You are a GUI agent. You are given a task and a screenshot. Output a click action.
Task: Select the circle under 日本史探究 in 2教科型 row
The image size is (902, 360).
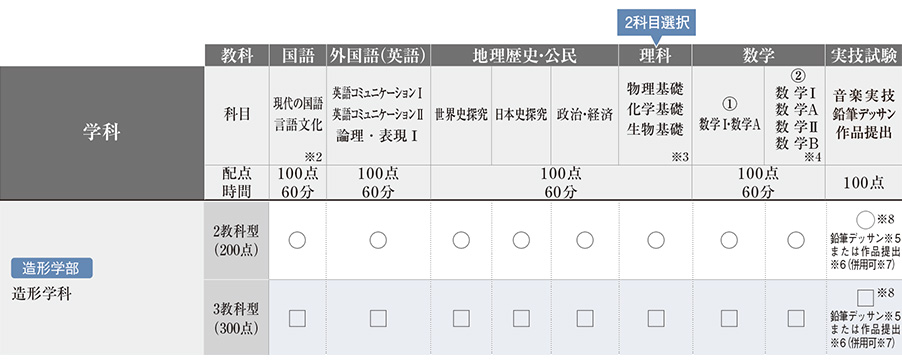[521, 240]
